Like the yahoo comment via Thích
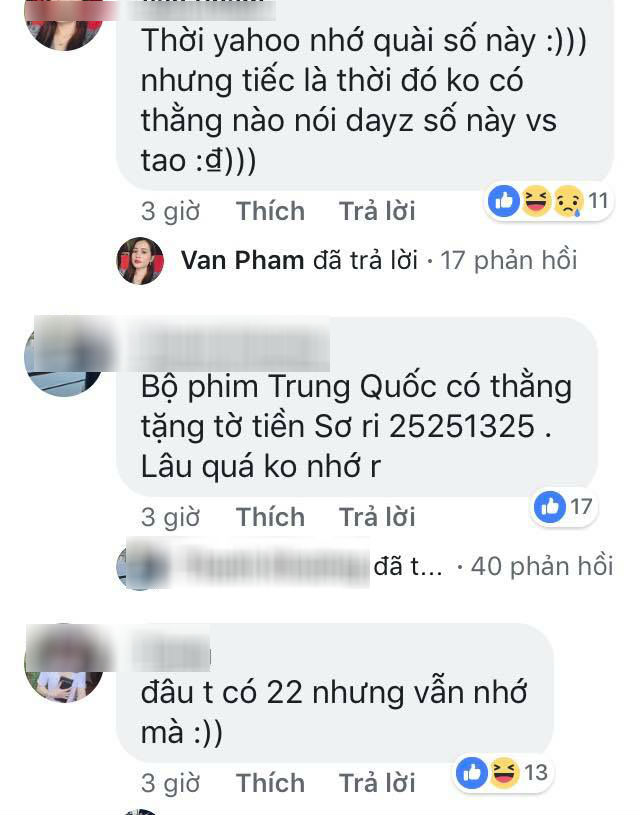The width and height of the screenshot is (640, 815). point(270,211)
